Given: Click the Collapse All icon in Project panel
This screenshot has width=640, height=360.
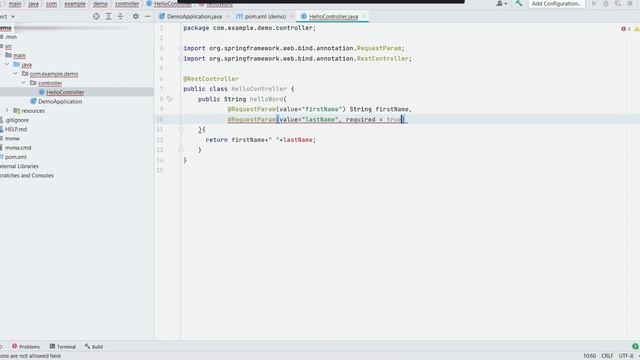Looking at the screenshot, I should coord(120,16).
